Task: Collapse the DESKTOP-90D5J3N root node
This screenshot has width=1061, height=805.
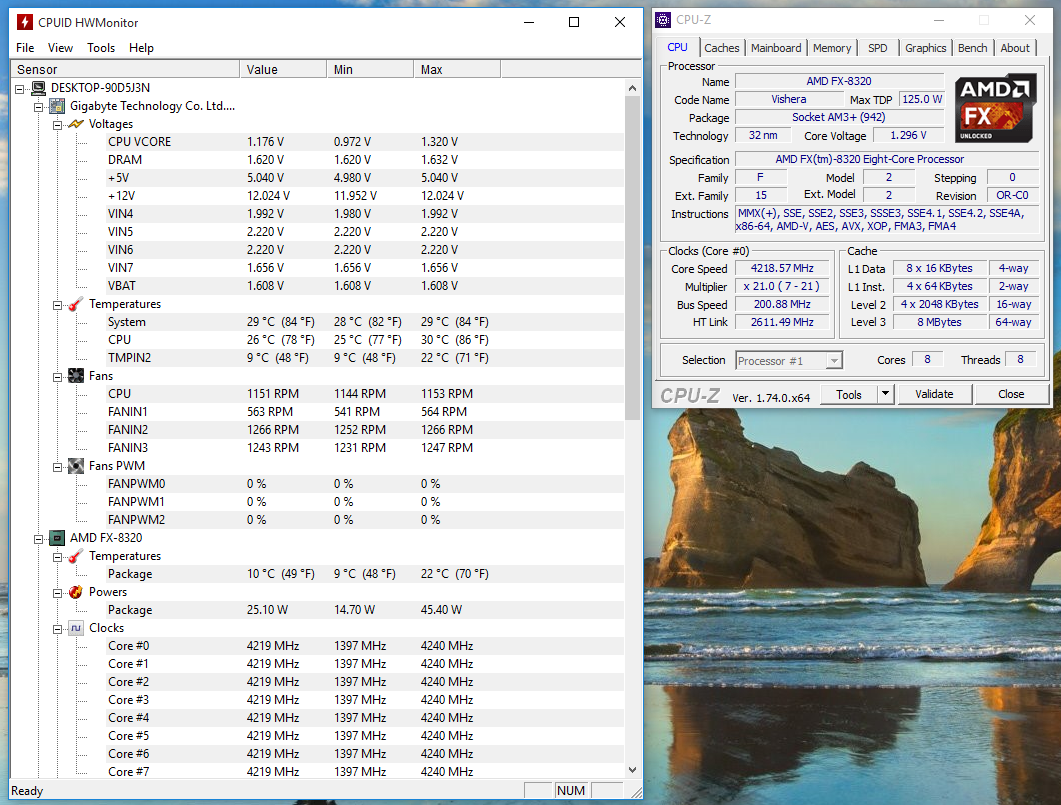Action: 20,89
